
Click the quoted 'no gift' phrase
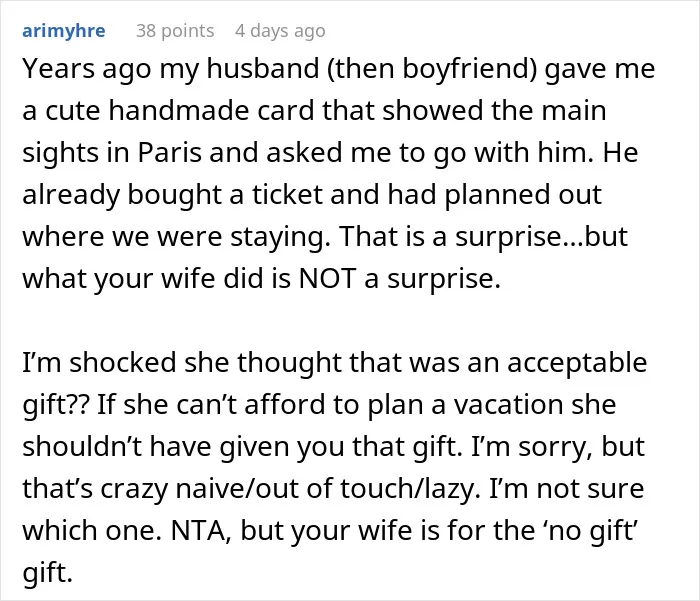click(x=591, y=530)
